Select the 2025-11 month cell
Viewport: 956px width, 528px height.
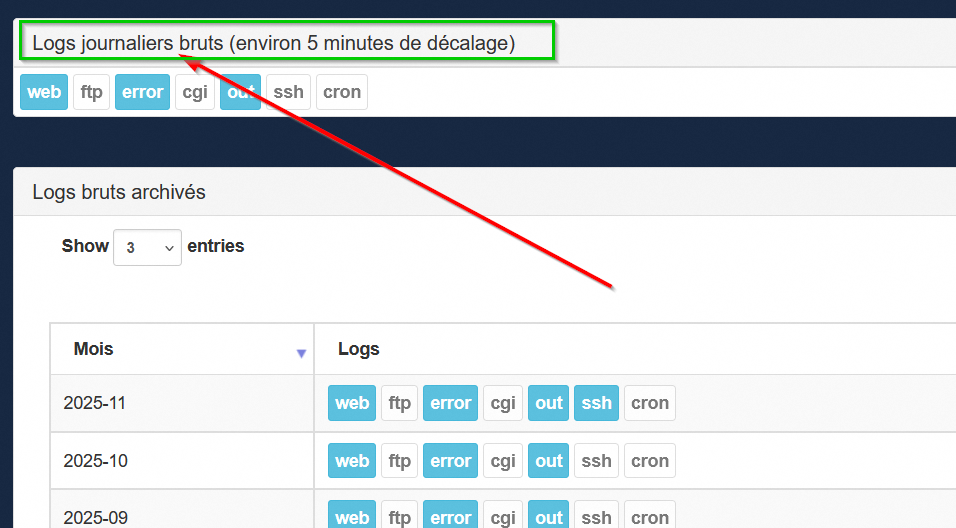click(x=95, y=403)
